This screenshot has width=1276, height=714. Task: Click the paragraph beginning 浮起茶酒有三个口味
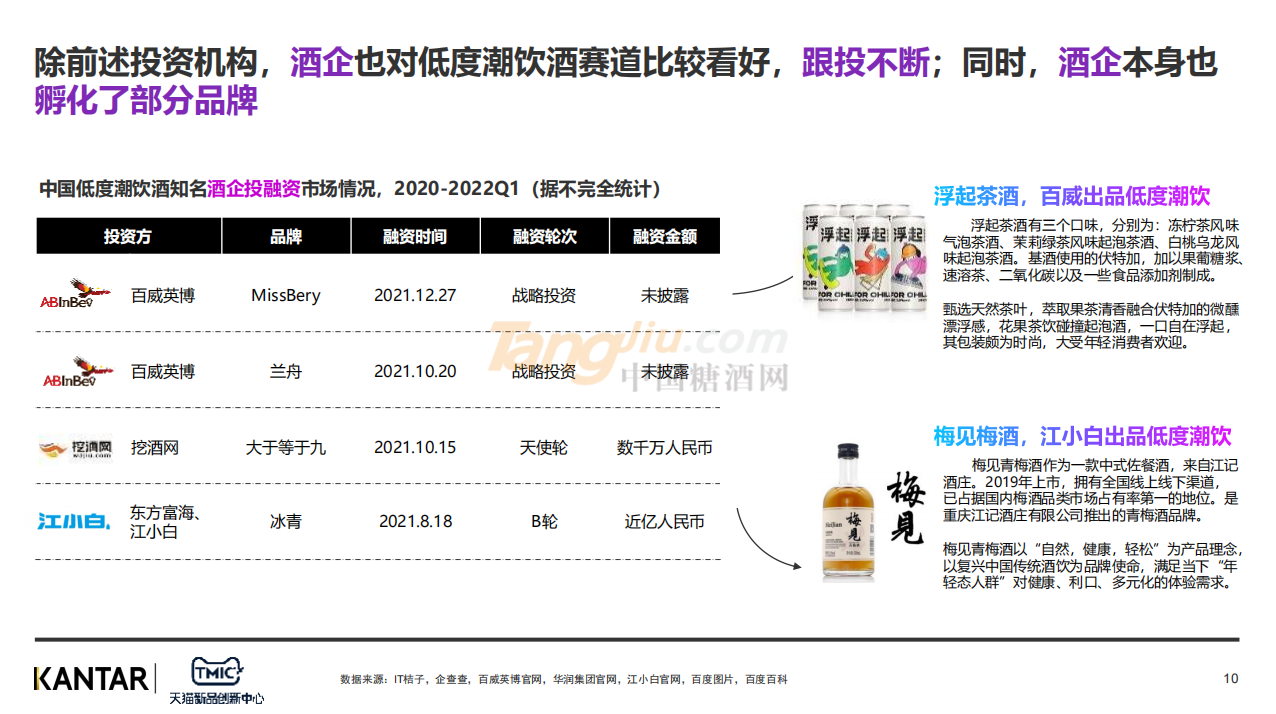(x=1091, y=250)
